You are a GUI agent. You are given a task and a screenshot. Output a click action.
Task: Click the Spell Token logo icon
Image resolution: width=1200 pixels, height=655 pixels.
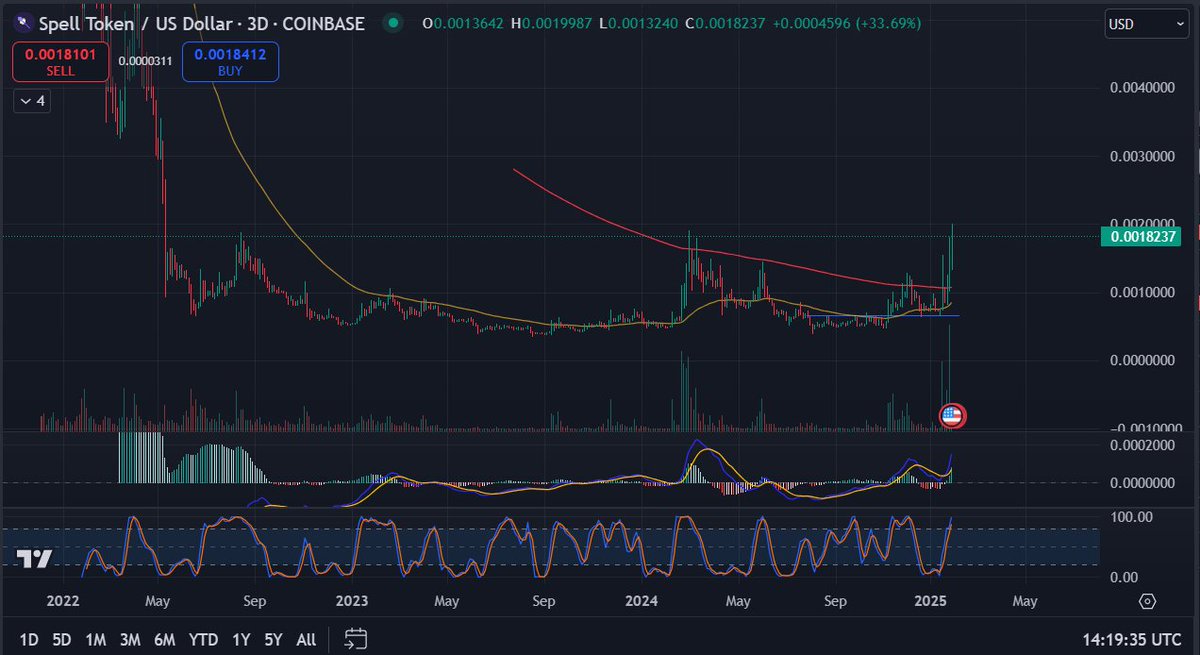click(x=22, y=22)
